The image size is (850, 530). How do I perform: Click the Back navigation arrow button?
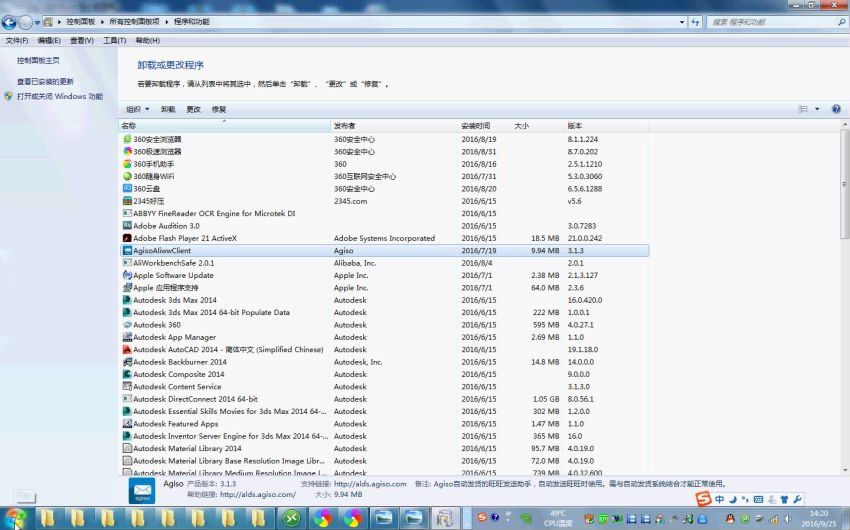click(x=9, y=22)
